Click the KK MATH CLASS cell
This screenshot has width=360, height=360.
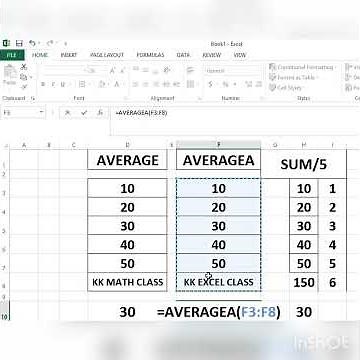click(x=128, y=282)
